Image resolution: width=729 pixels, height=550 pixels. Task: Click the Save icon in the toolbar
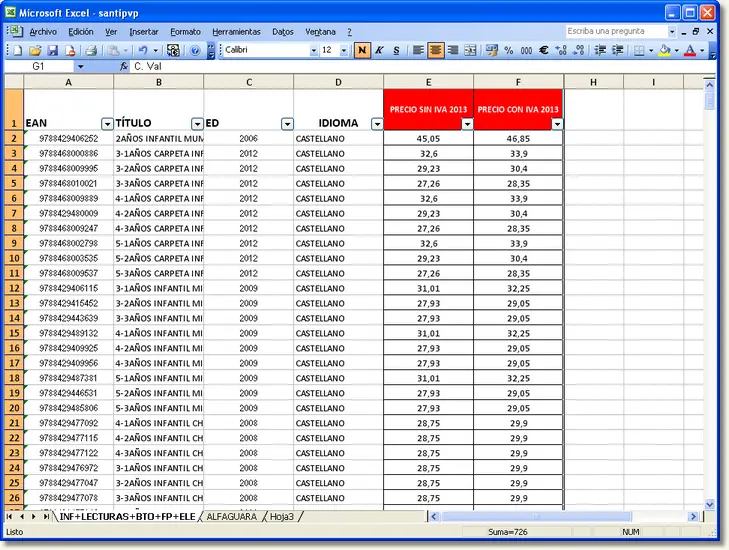52,50
